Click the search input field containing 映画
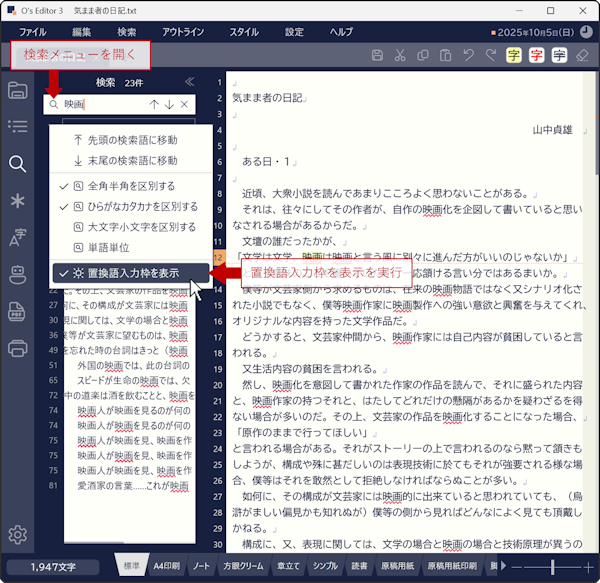The height and width of the screenshot is (583, 600). [x=100, y=104]
